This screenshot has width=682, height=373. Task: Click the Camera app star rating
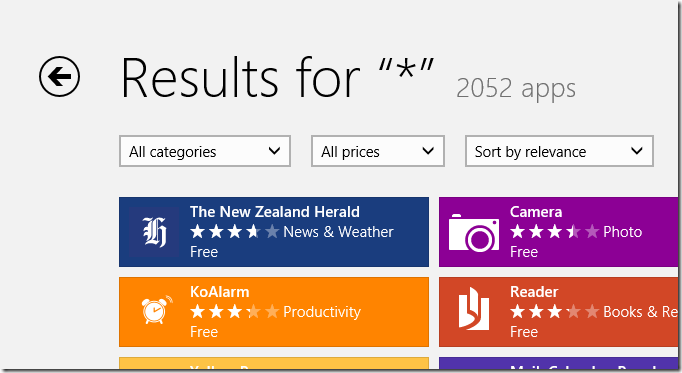pyautogui.click(x=555, y=232)
